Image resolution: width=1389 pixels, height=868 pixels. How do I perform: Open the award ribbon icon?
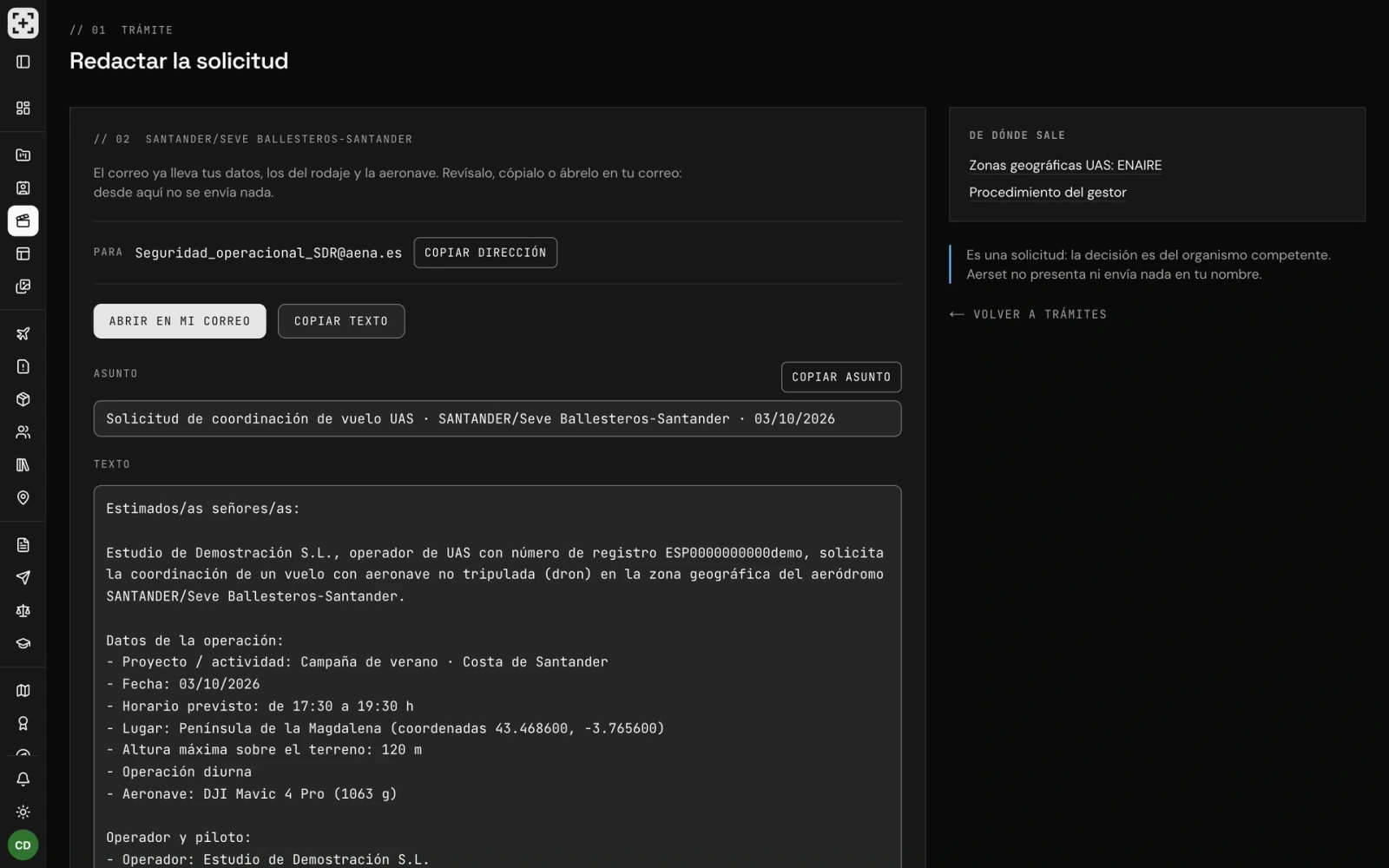coord(23,723)
